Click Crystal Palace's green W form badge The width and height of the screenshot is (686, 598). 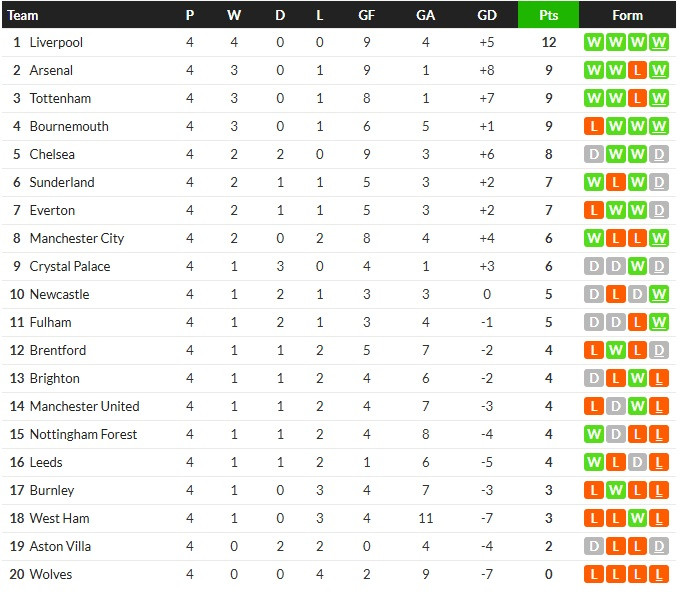(637, 266)
